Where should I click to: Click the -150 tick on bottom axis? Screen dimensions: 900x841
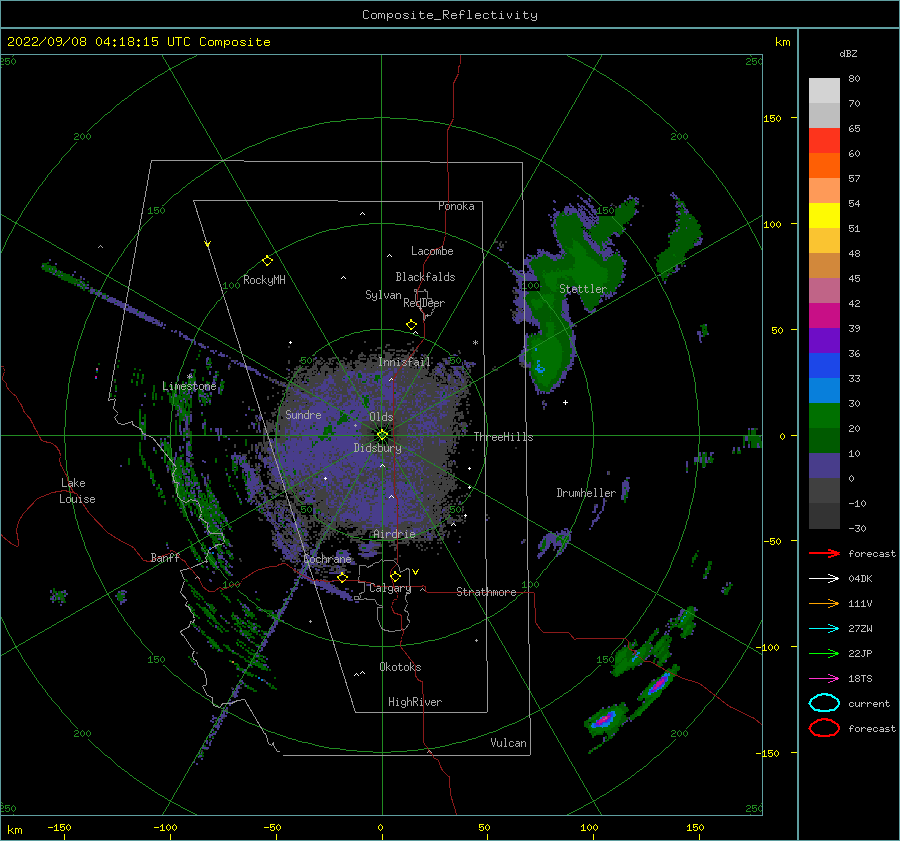(59, 827)
